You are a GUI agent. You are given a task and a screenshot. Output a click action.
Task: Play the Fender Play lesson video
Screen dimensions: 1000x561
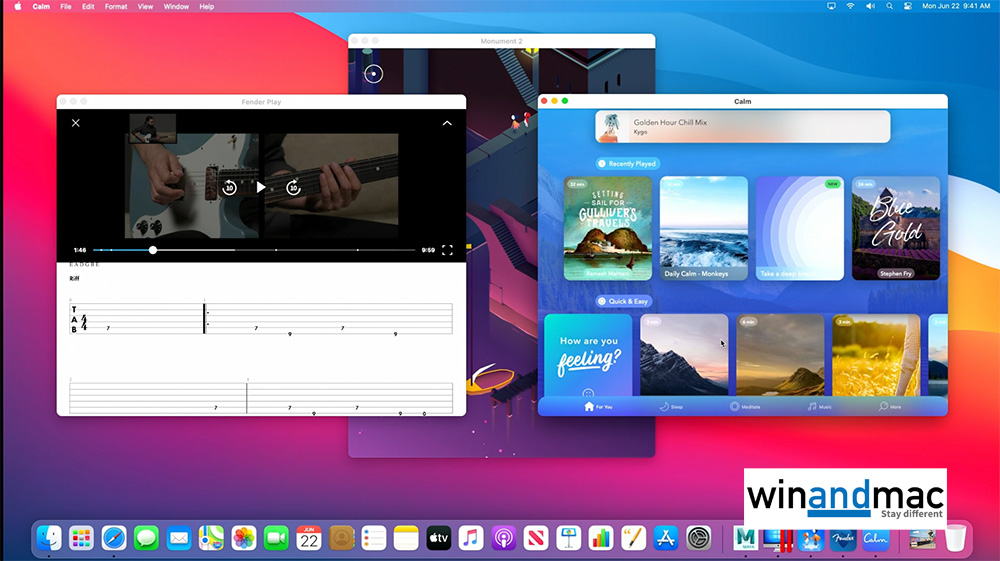[x=261, y=187]
